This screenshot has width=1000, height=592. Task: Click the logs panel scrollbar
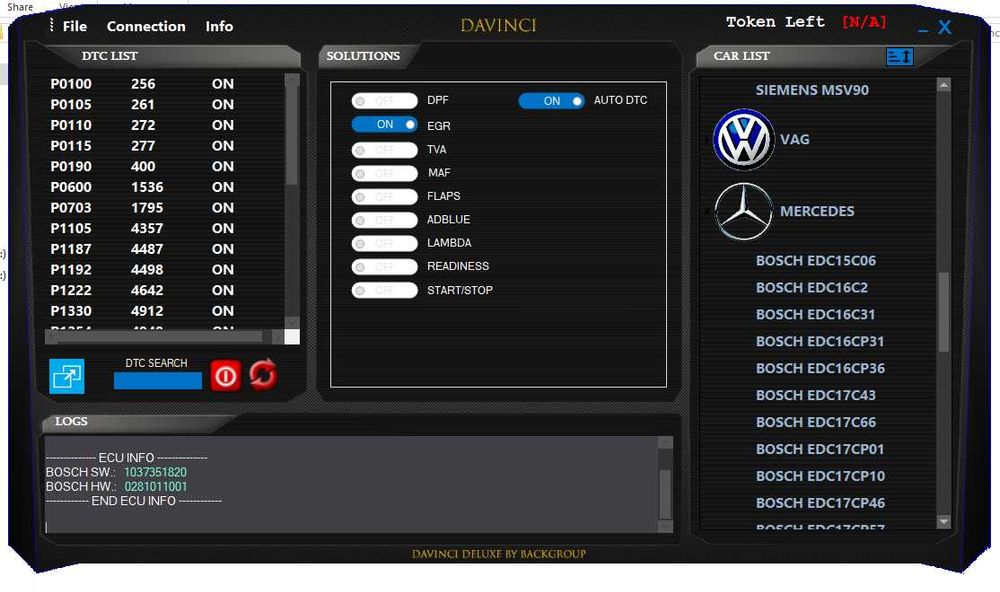pyautogui.click(x=665, y=485)
